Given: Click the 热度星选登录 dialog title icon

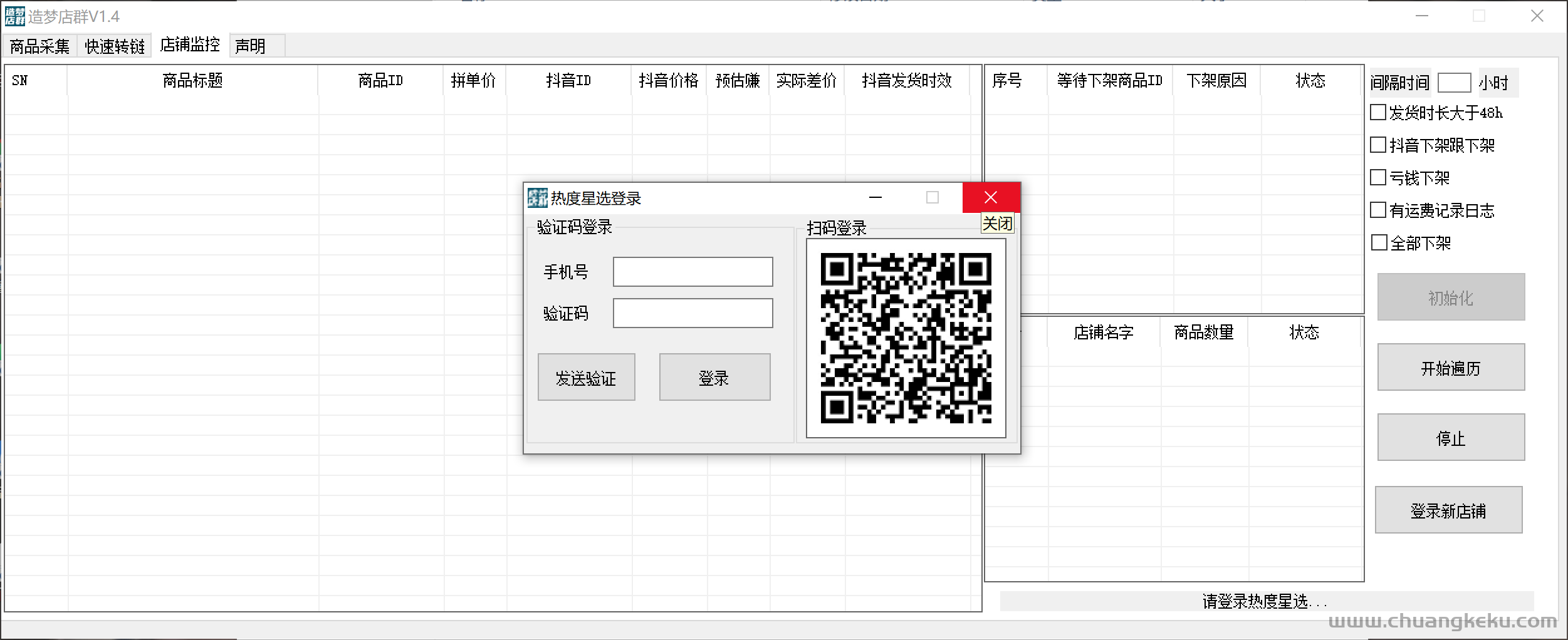Looking at the screenshot, I should tap(537, 198).
